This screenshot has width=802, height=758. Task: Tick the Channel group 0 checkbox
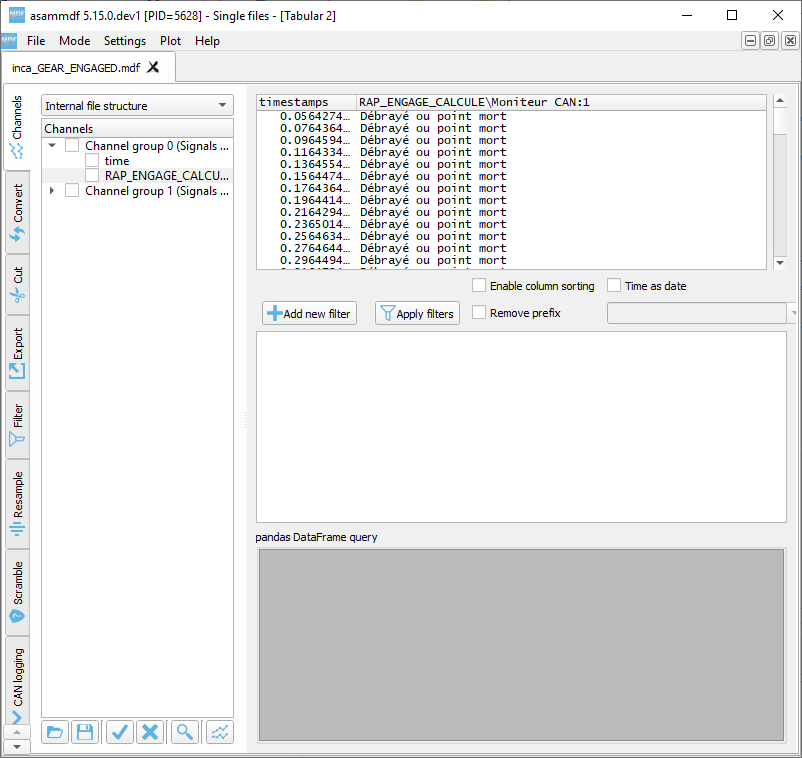71,145
